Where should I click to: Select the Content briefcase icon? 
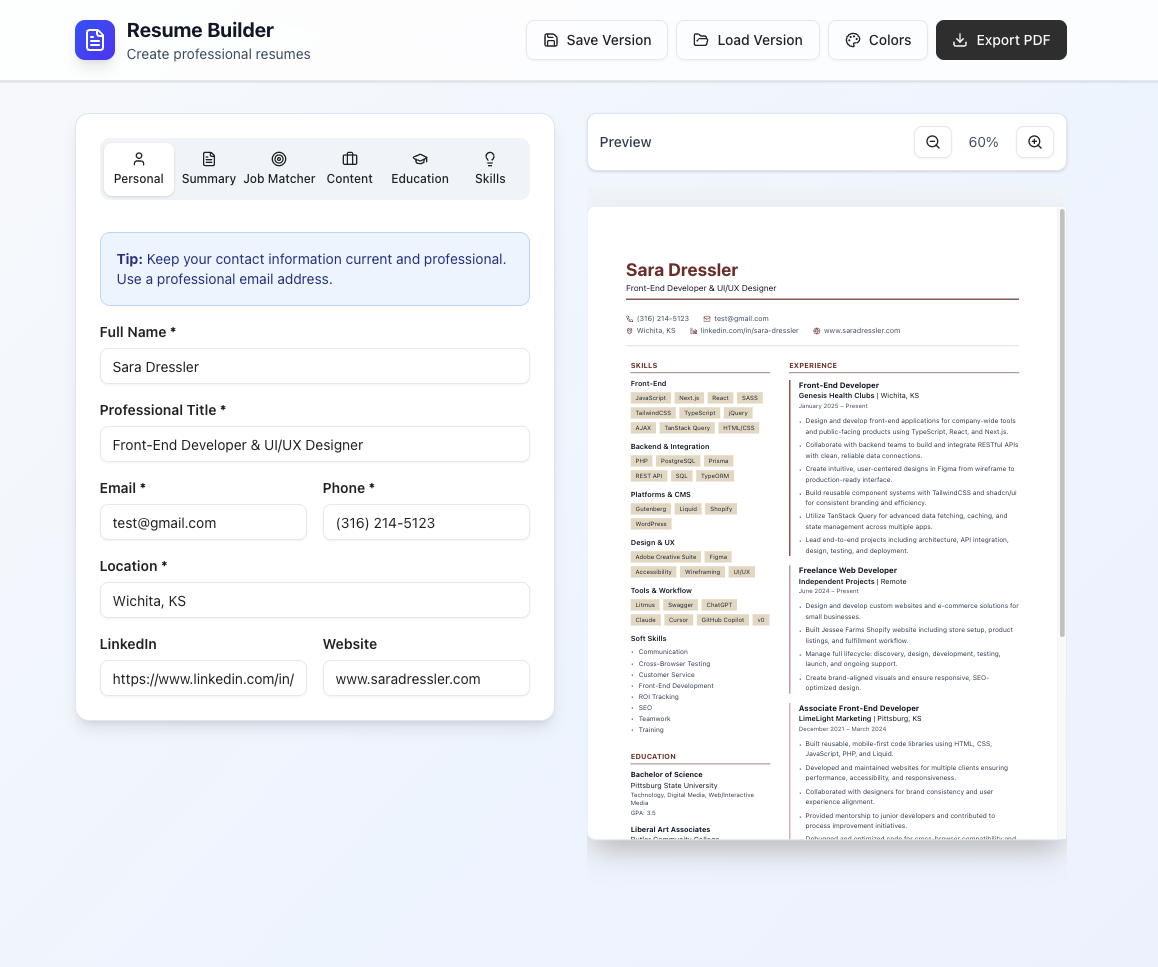click(x=349, y=159)
